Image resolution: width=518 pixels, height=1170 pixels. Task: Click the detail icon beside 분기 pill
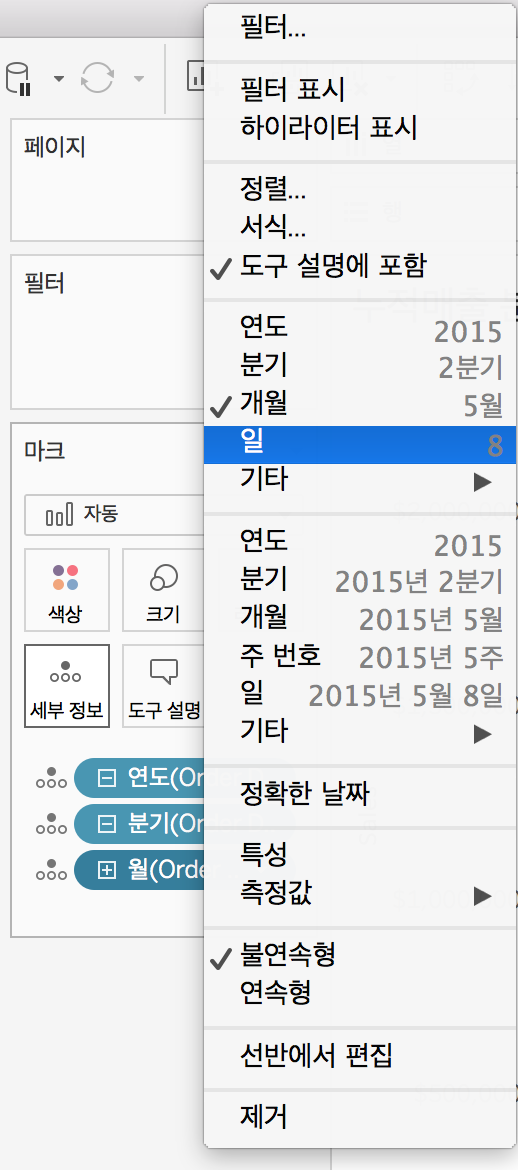(52, 824)
